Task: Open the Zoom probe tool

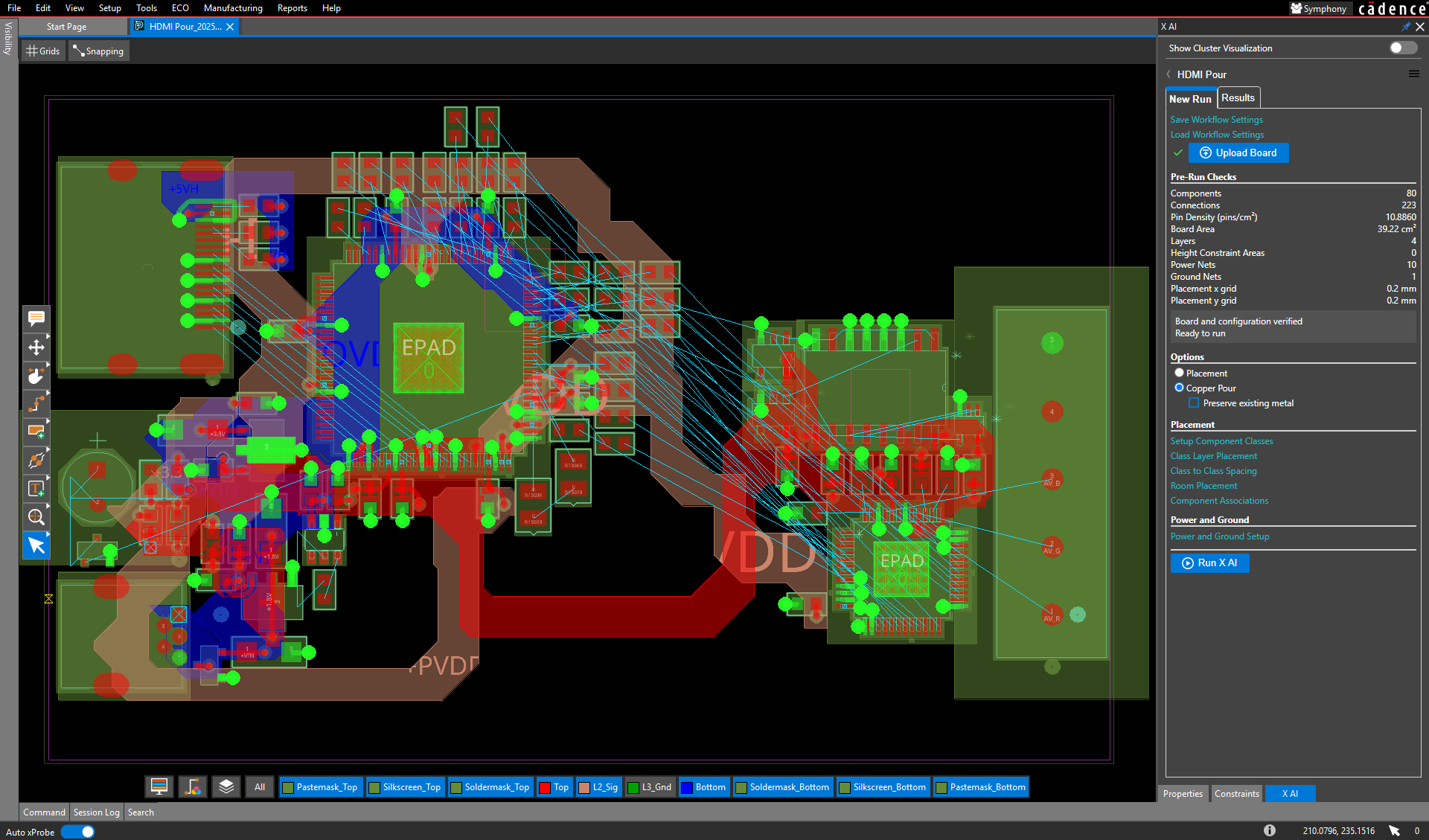Action: (x=36, y=516)
